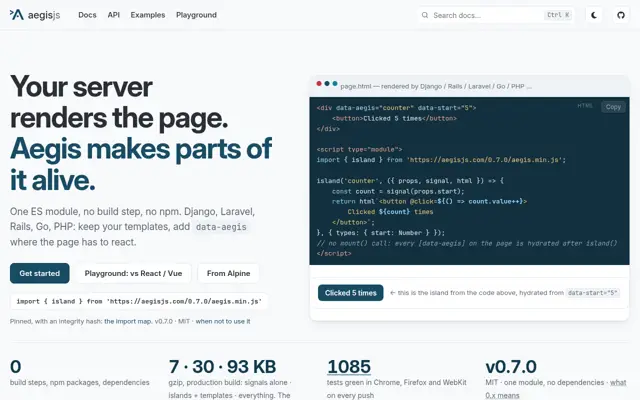Click the red window dot

(319, 84)
